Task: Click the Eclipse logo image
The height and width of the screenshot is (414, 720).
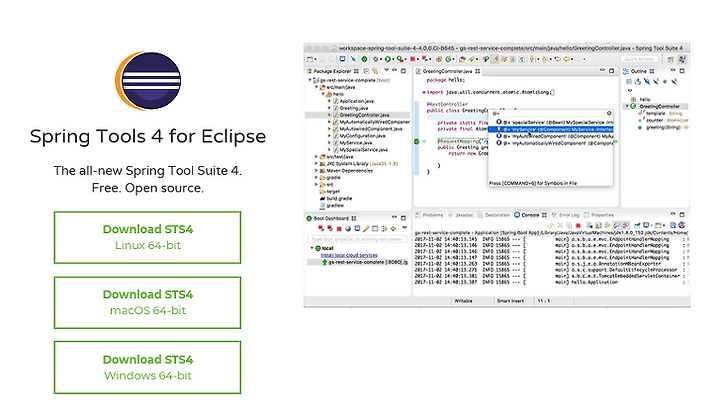Action: (x=148, y=80)
